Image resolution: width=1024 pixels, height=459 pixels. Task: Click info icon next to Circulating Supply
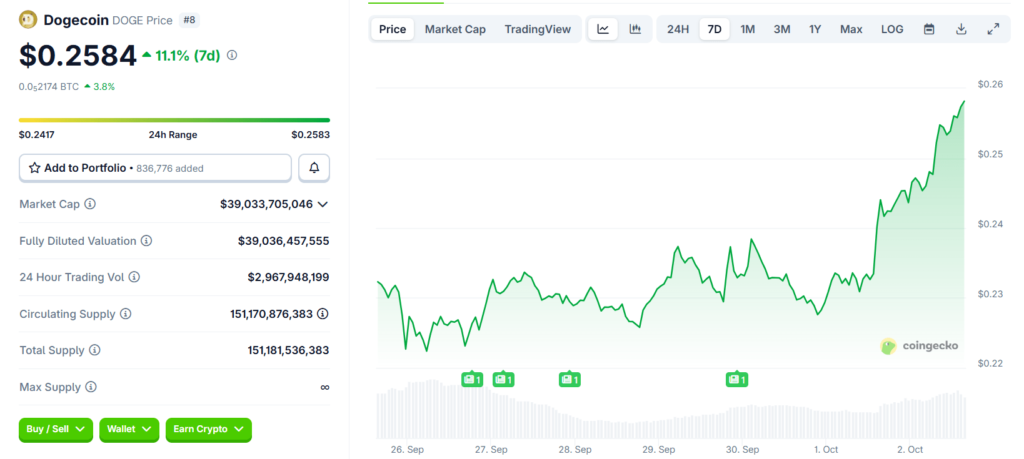click(x=126, y=314)
